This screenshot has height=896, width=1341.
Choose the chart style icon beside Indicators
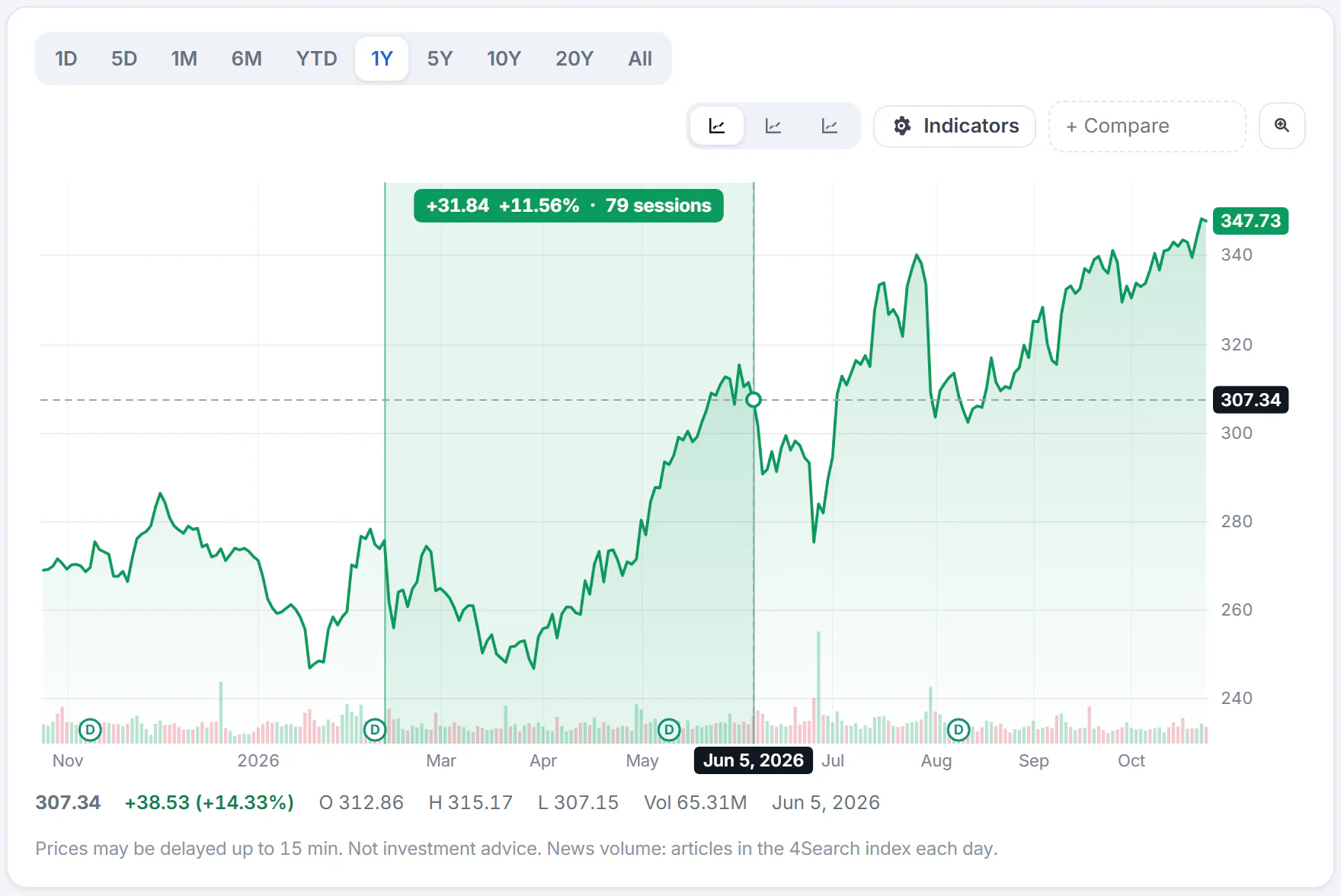pos(829,126)
